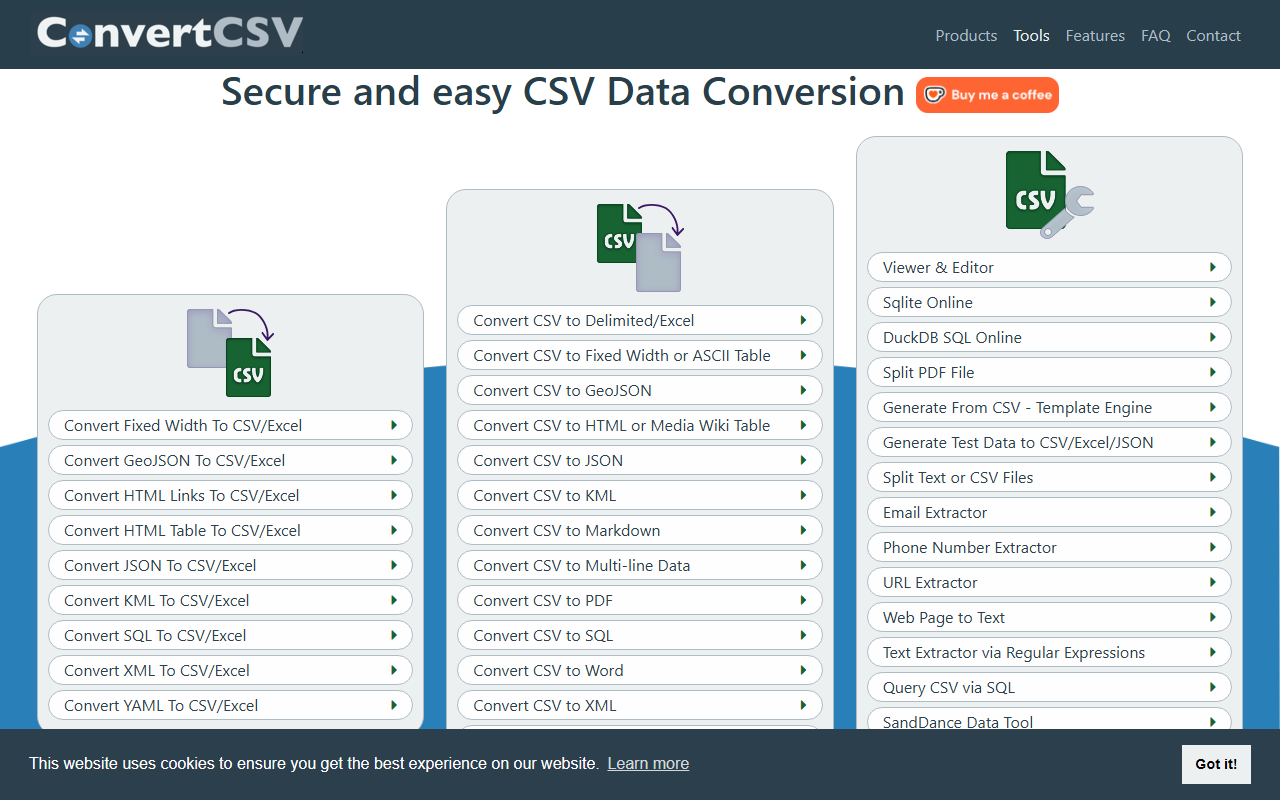
Task: Click arrow on Convert YAML To CSV/Excel
Action: point(394,705)
